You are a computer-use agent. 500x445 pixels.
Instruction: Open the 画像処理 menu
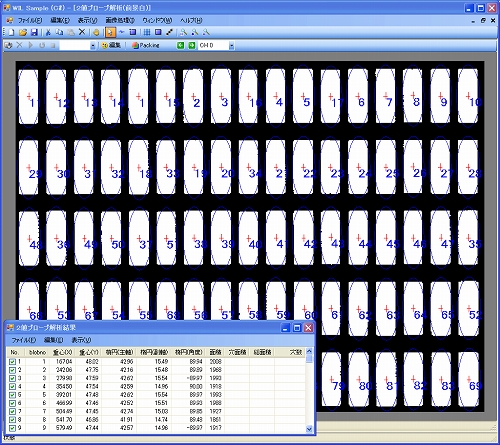click(x=120, y=21)
